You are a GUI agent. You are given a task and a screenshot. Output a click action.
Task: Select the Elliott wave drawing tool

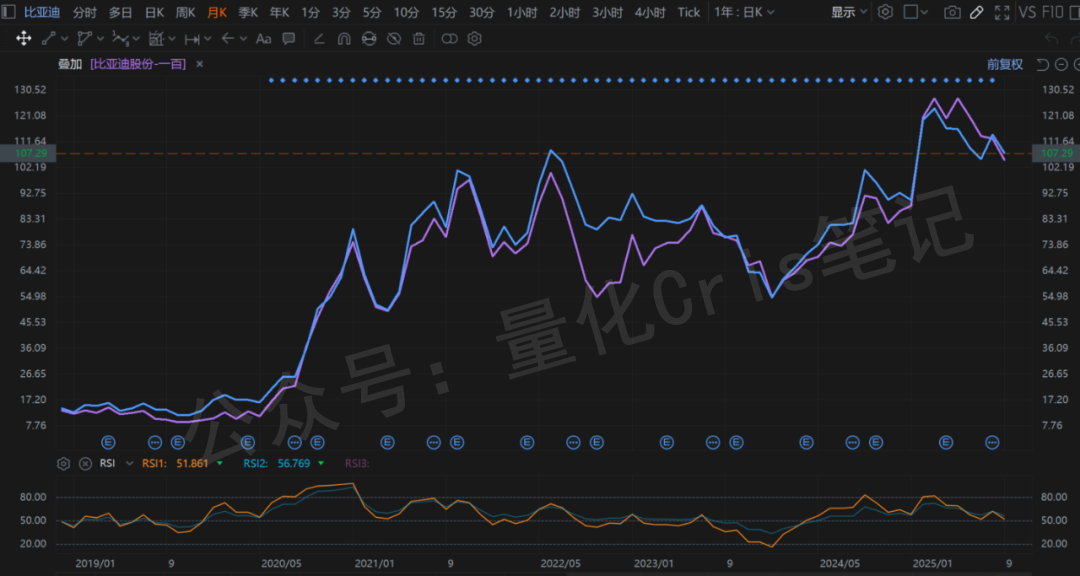(x=121, y=39)
